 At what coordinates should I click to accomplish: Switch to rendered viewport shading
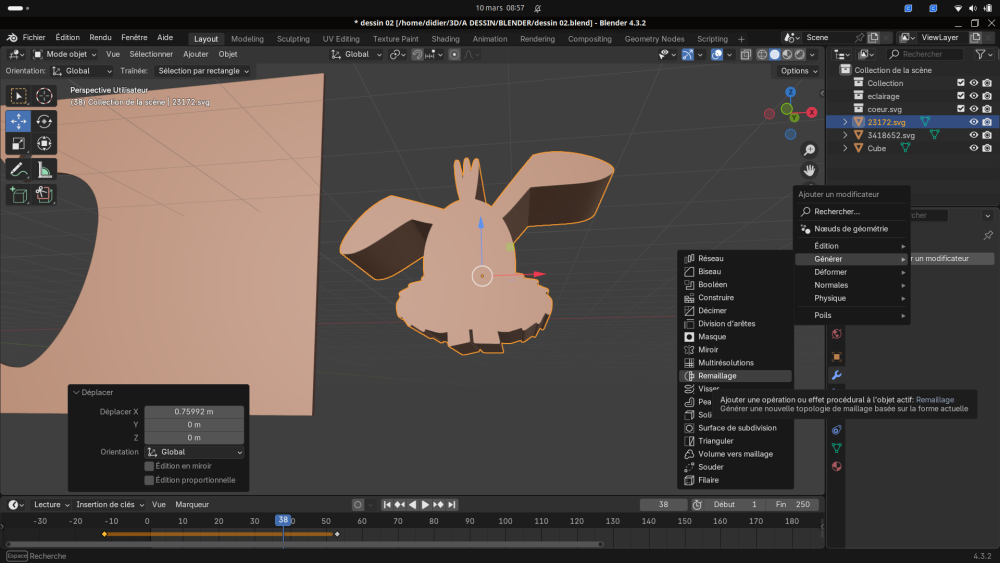(800, 54)
